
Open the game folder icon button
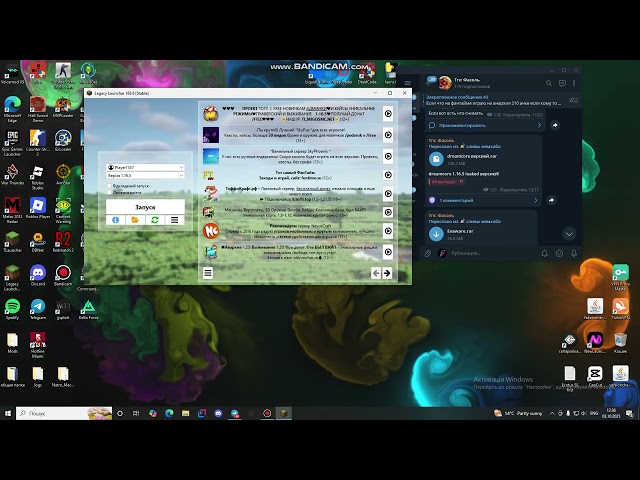pyautogui.click(x=135, y=220)
